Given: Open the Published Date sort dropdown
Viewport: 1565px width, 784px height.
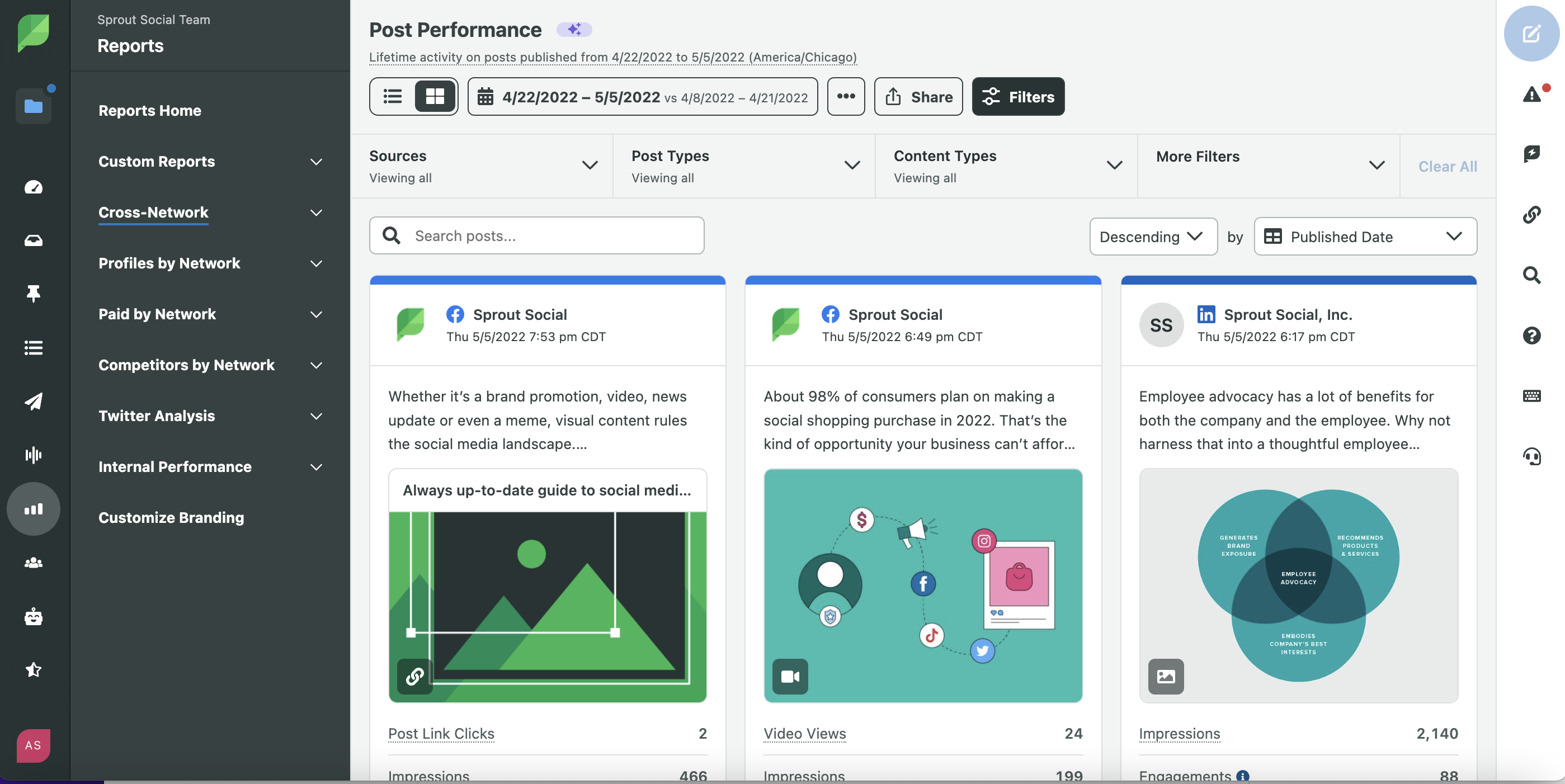Looking at the screenshot, I should (1365, 236).
